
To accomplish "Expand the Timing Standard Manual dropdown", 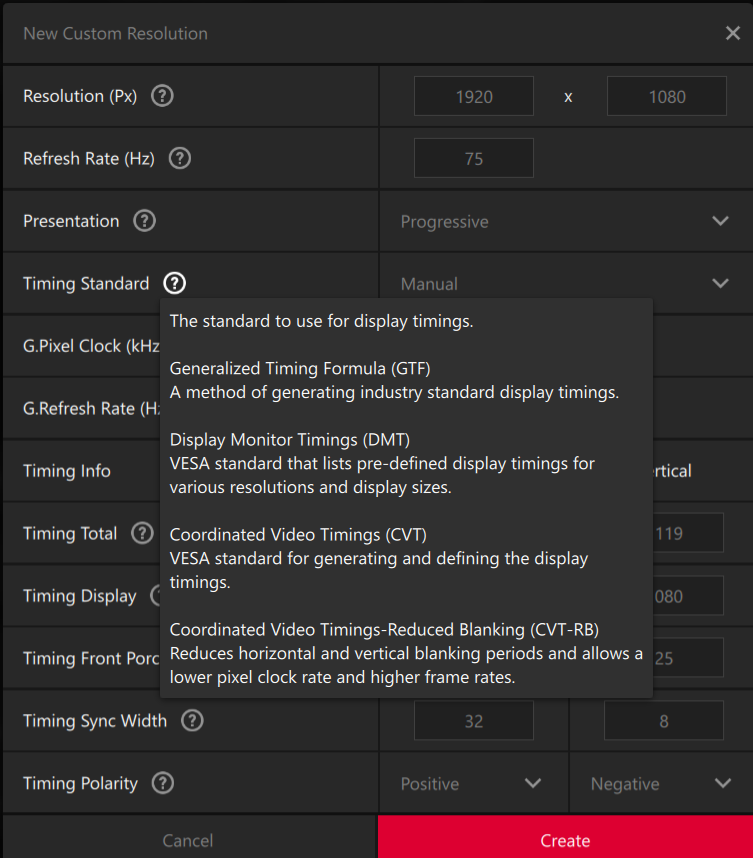I will 565,284.
